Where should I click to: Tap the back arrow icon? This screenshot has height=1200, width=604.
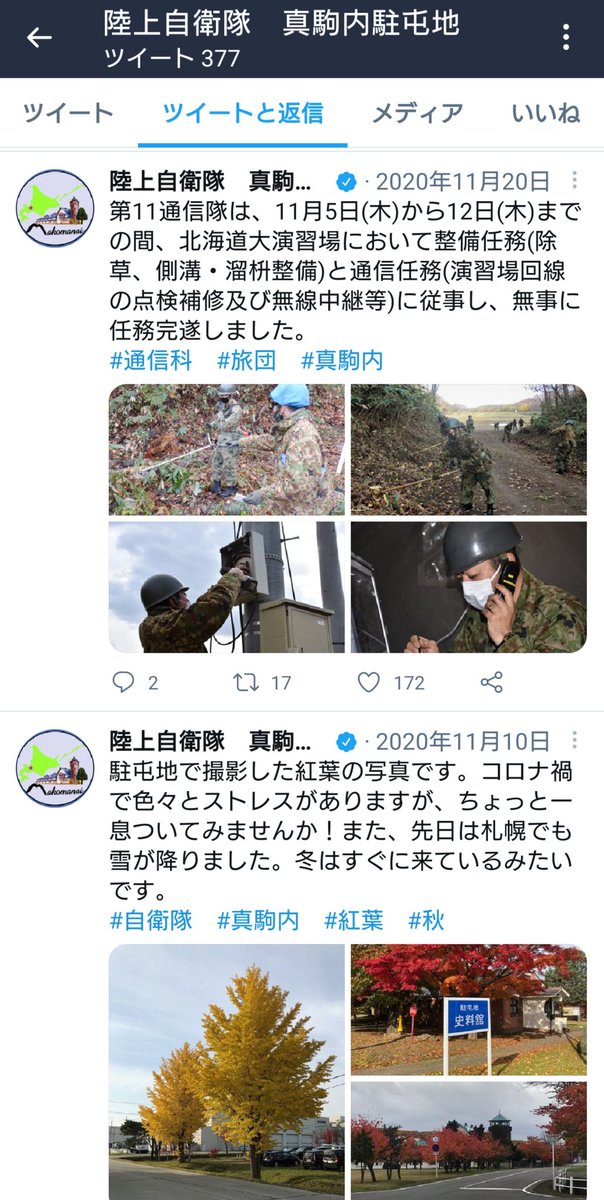(39, 38)
